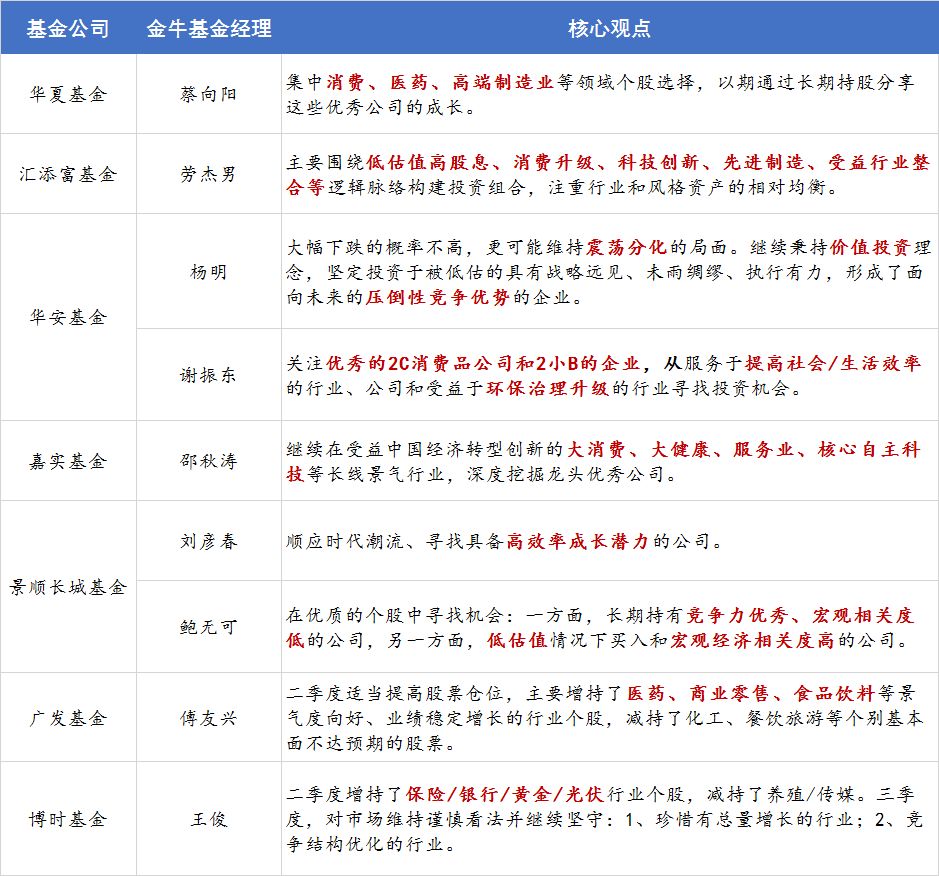
Task: Click manager name 刘彦春
Action: coord(208,541)
